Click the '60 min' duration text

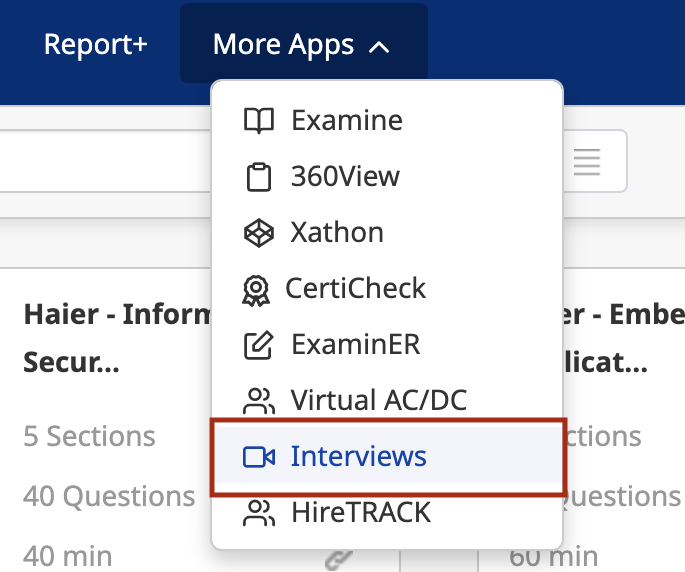[554, 556]
